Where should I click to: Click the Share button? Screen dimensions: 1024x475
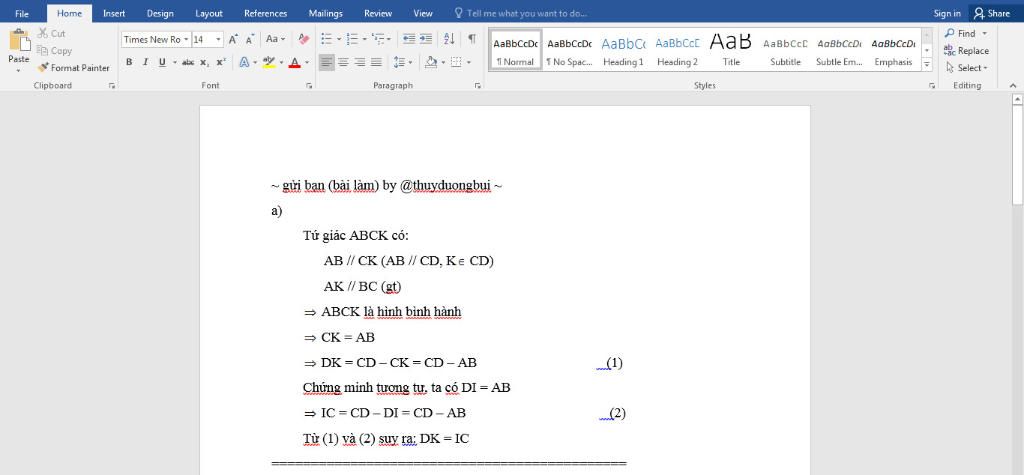click(x=991, y=13)
